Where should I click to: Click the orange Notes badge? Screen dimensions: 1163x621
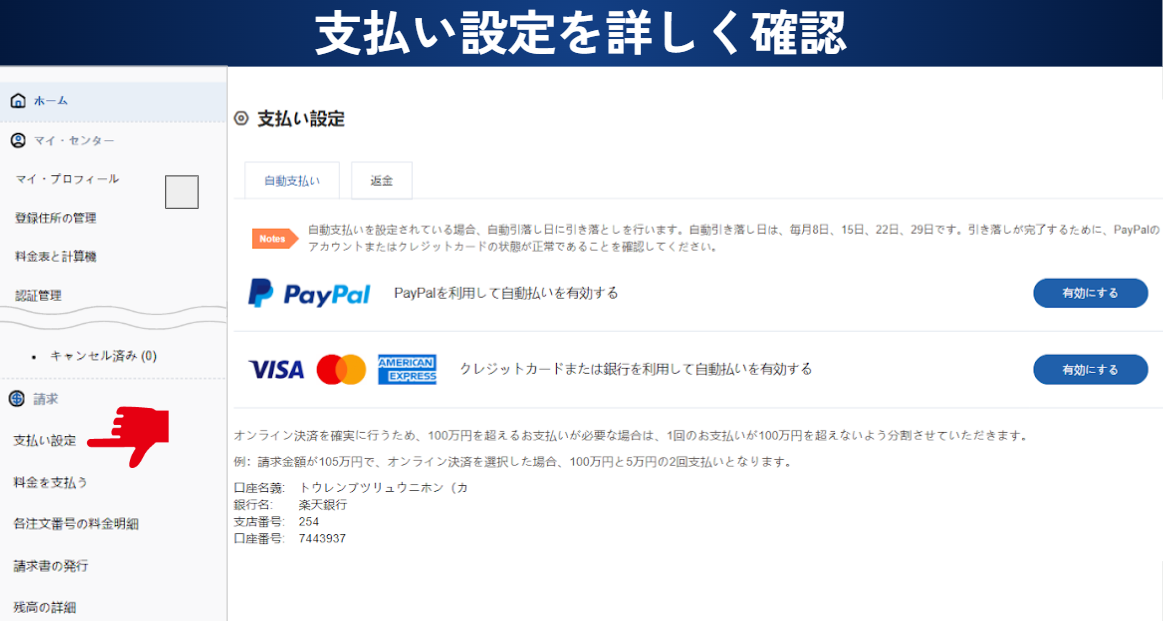click(x=274, y=238)
